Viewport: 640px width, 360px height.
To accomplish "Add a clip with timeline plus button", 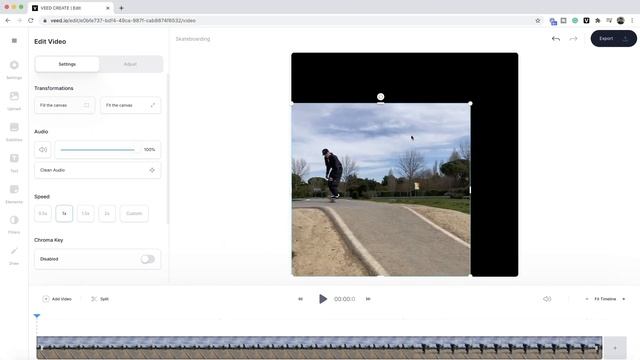I will pos(615,348).
